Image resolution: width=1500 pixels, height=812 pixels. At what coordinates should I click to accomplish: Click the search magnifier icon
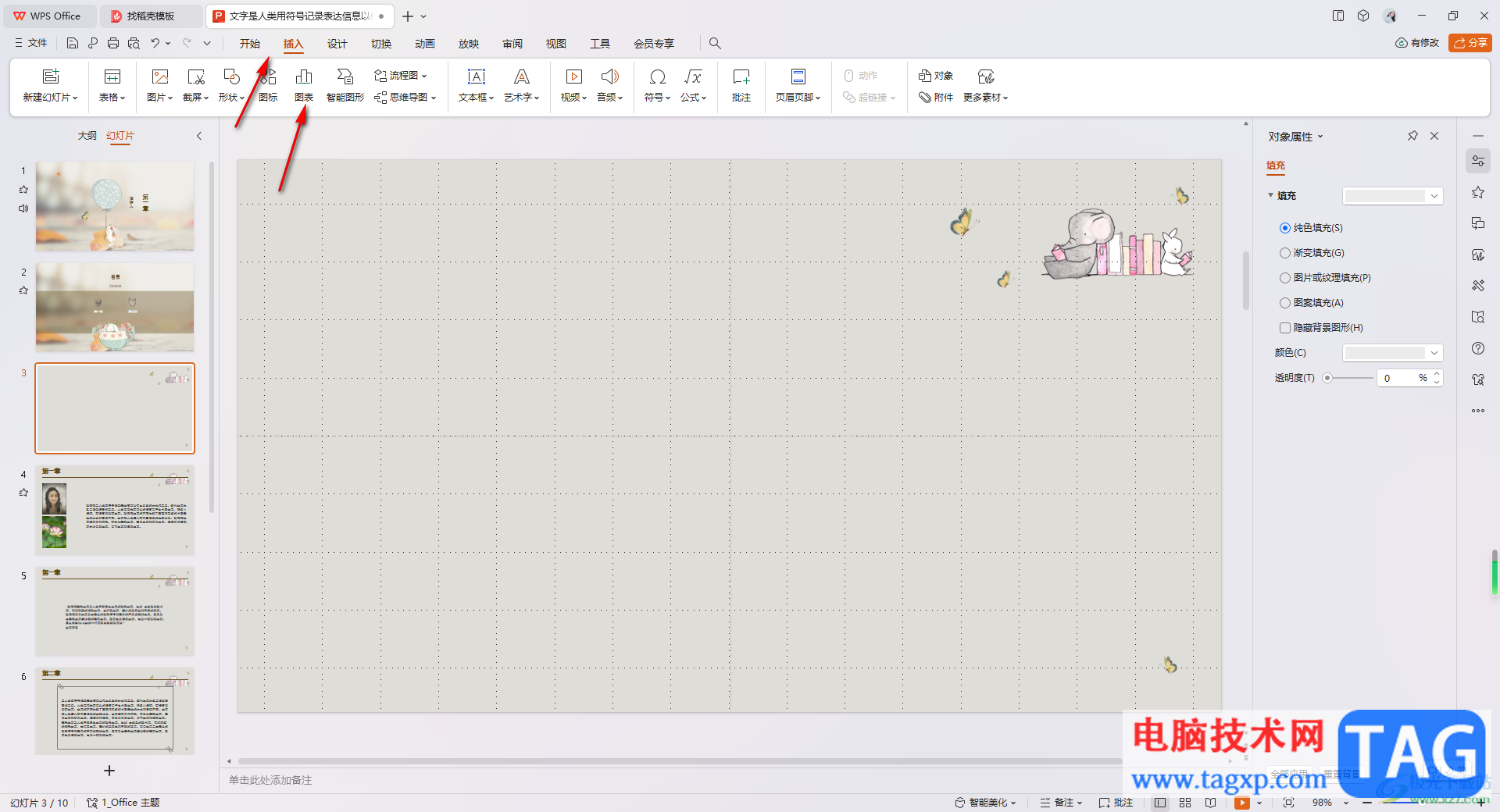tap(715, 44)
